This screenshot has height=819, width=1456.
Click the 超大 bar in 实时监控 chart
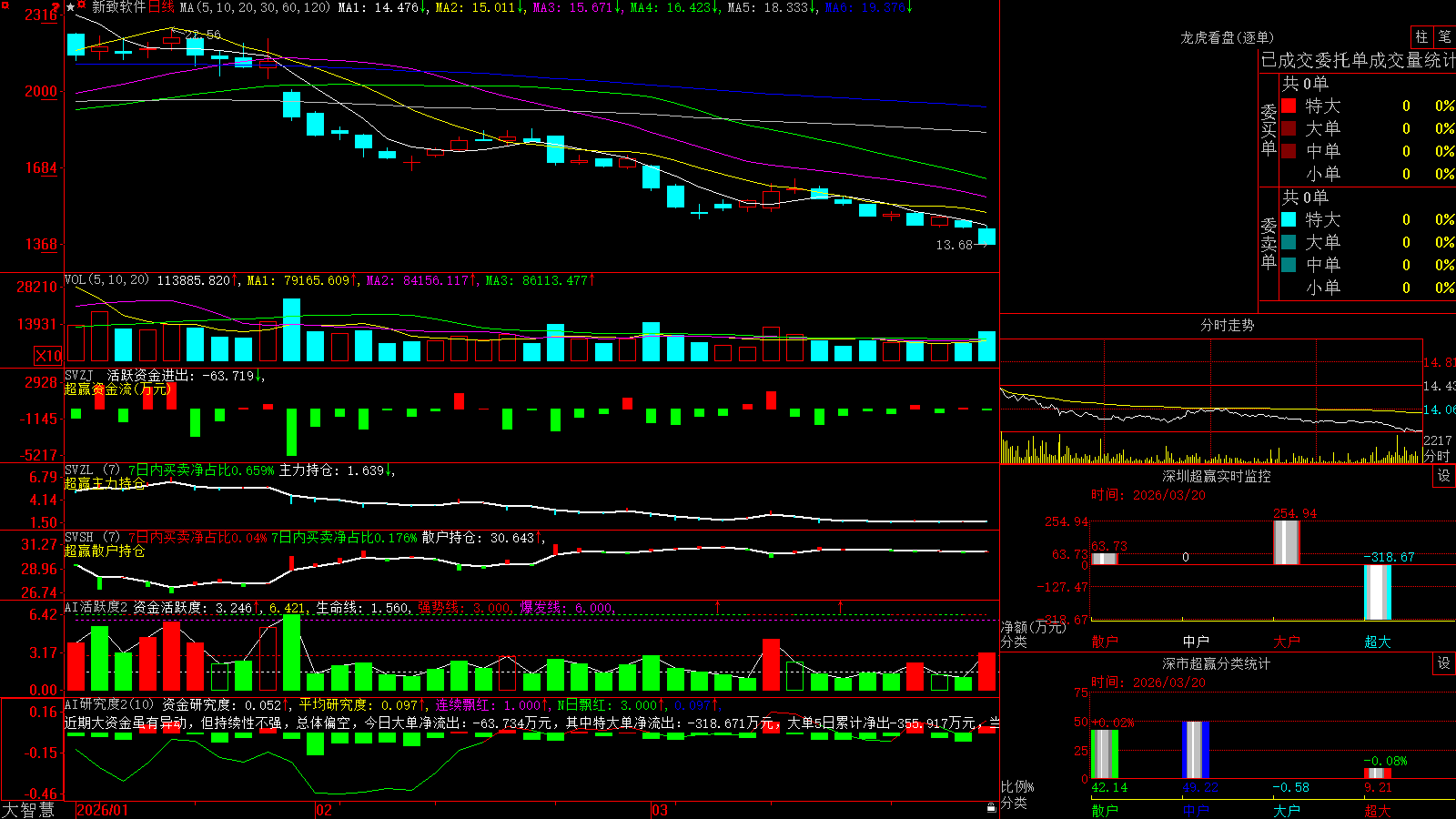1378,592
